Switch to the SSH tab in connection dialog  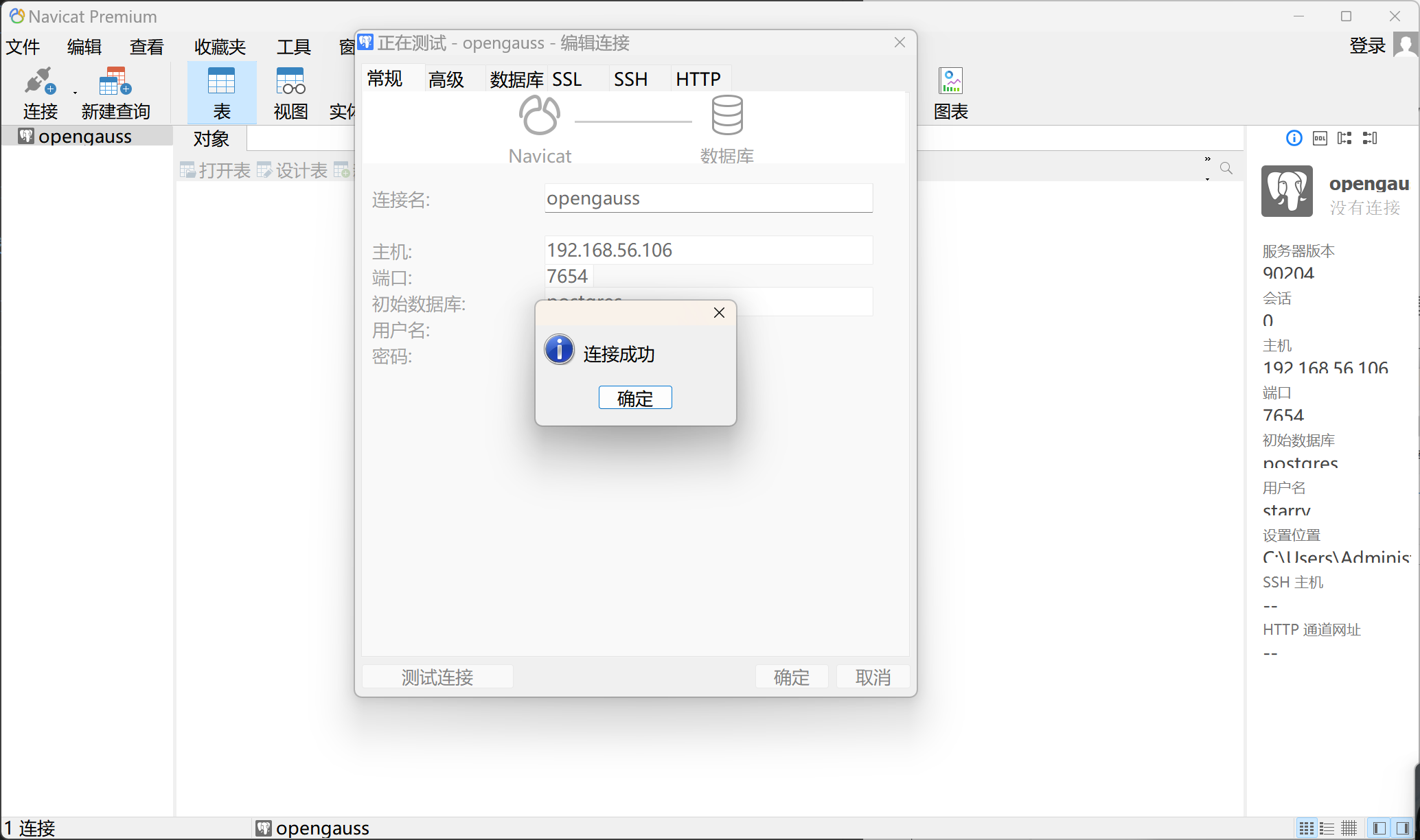[x=630, y=80]
